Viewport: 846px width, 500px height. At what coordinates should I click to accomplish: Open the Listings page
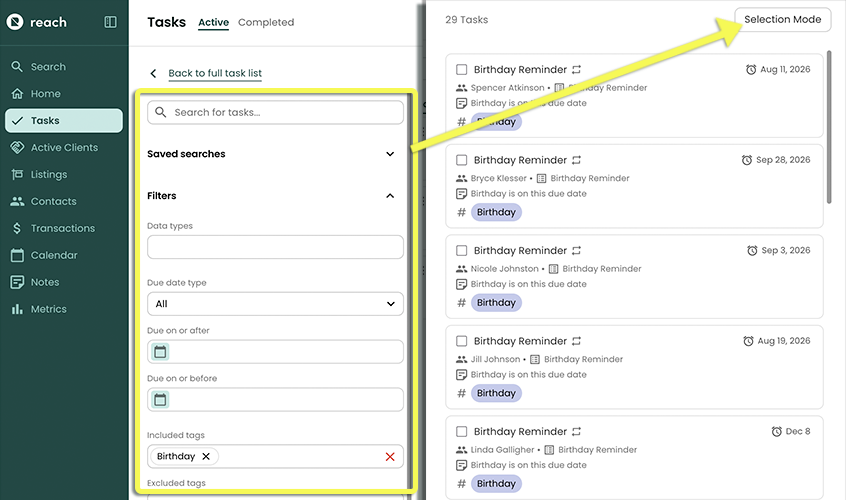(x=49, y=175)
